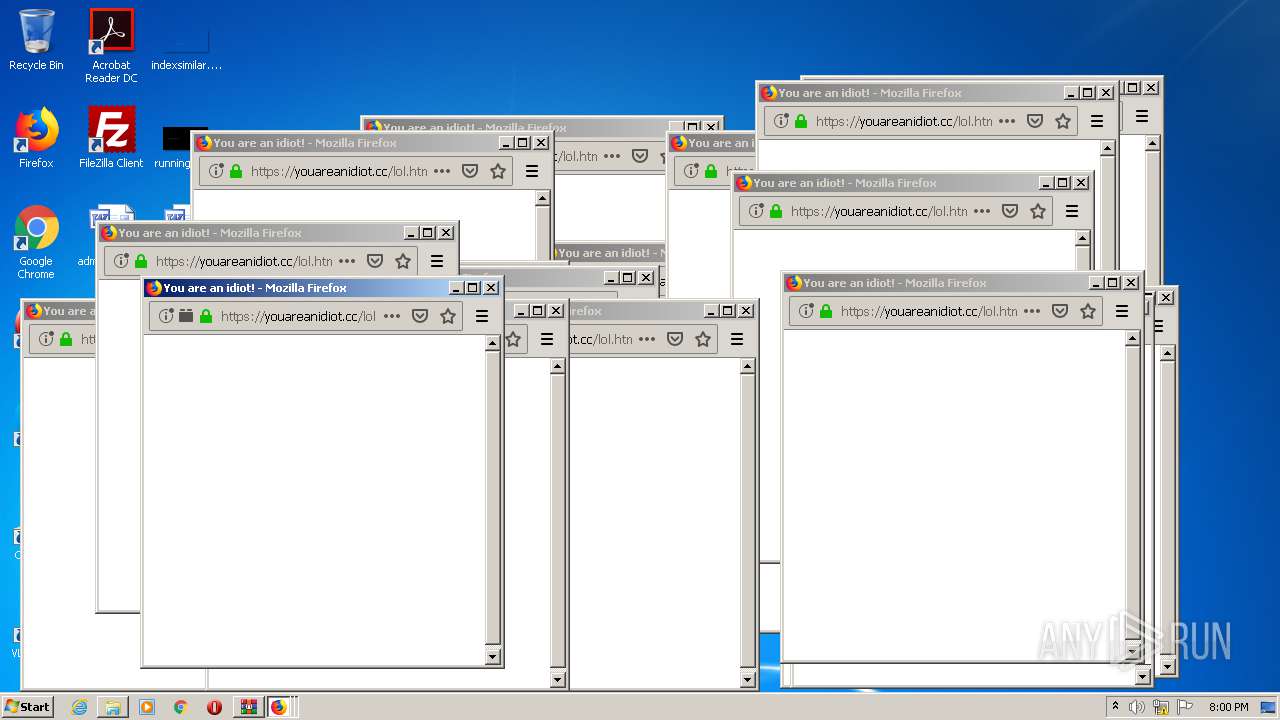This screenshot has width=1280, height=720.
Task: Select FileZilla Client desktop shortcut
Action: [111, 138]
